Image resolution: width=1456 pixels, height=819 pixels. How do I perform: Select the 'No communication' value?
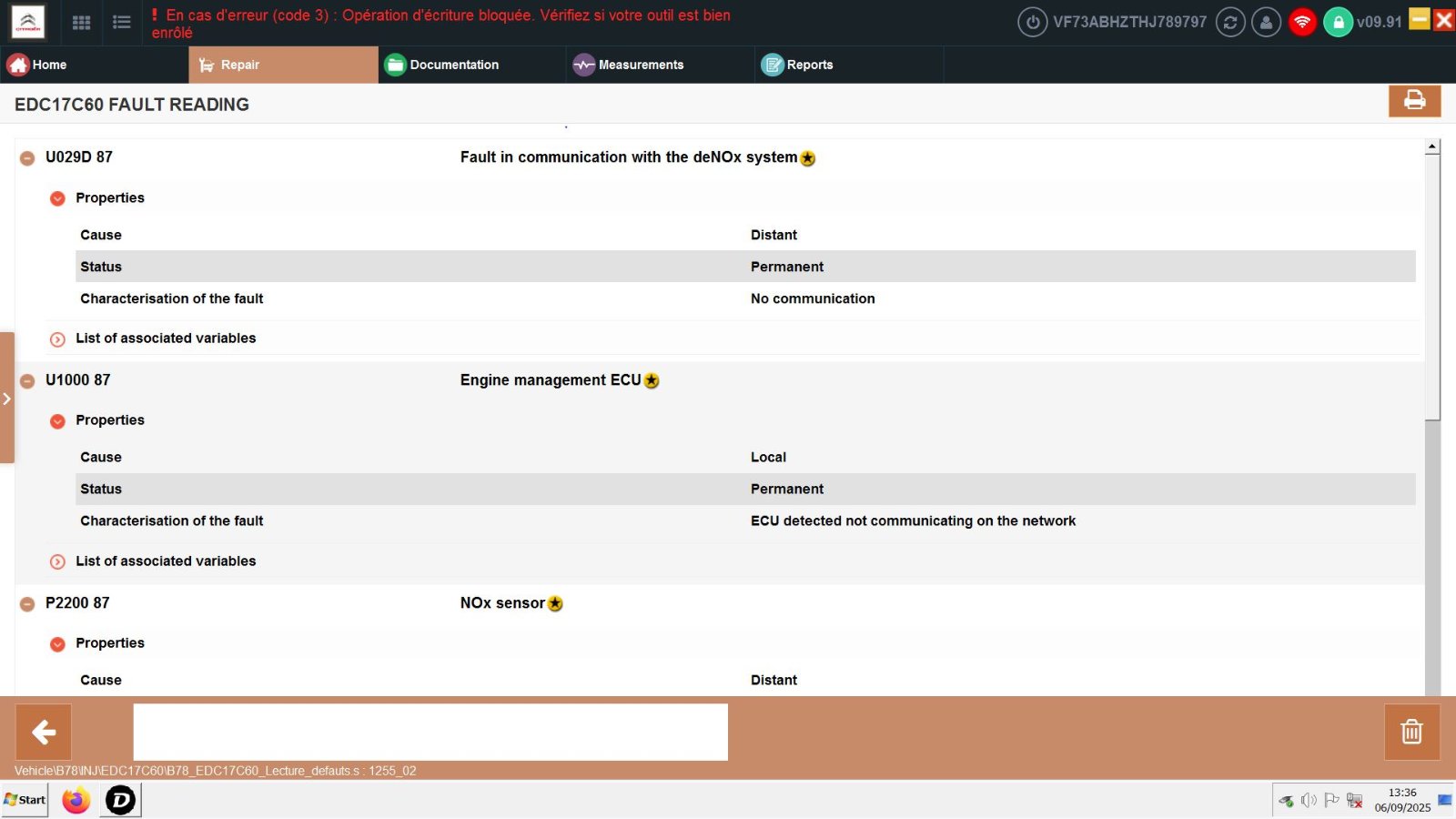(813, 298)
